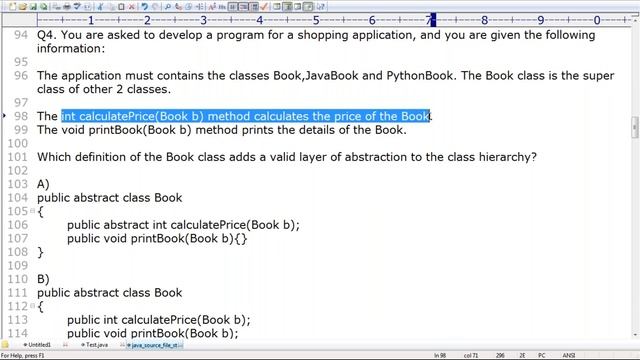Click 'For Help, press F1' status text

pos(22,356)
